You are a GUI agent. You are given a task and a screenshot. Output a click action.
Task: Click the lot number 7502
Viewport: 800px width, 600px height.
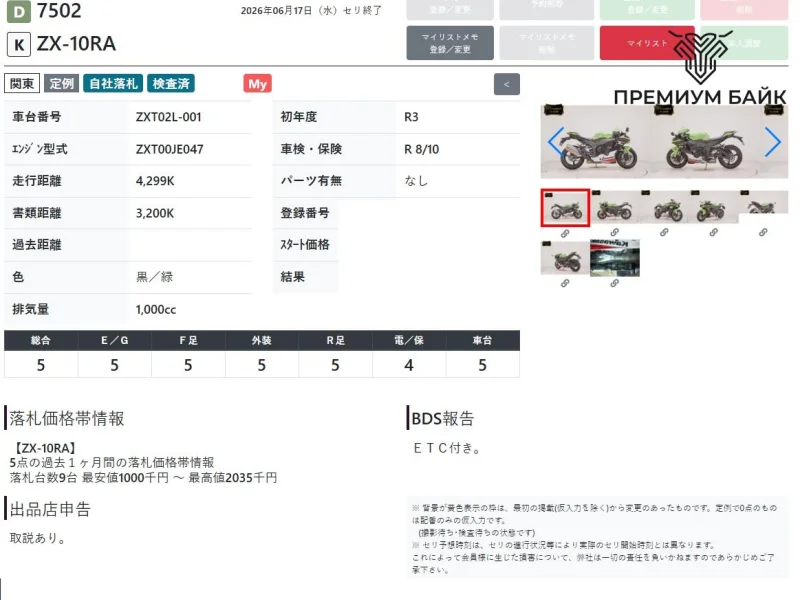[59, 11]
